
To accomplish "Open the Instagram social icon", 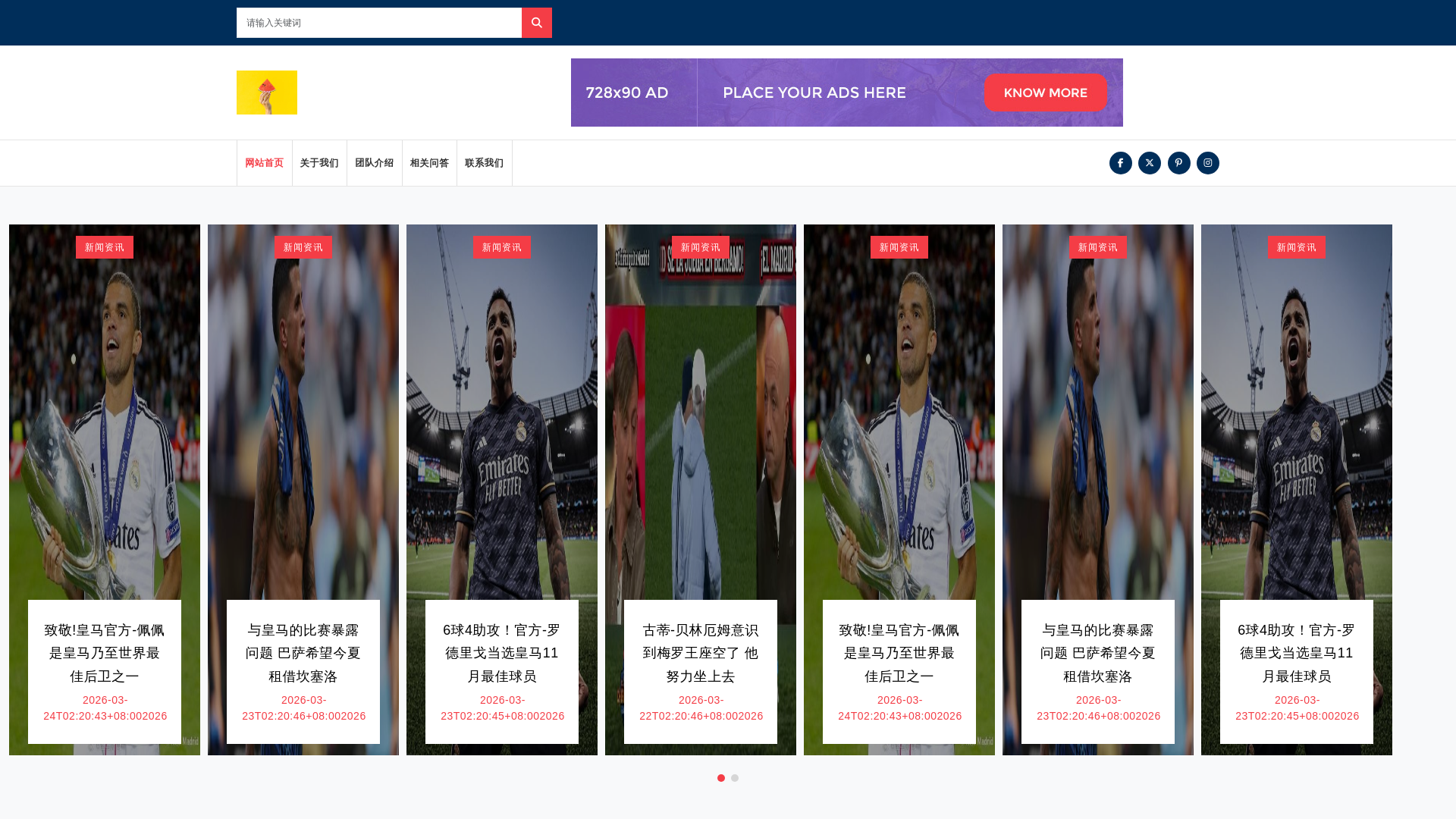I will coord(1208,163).
